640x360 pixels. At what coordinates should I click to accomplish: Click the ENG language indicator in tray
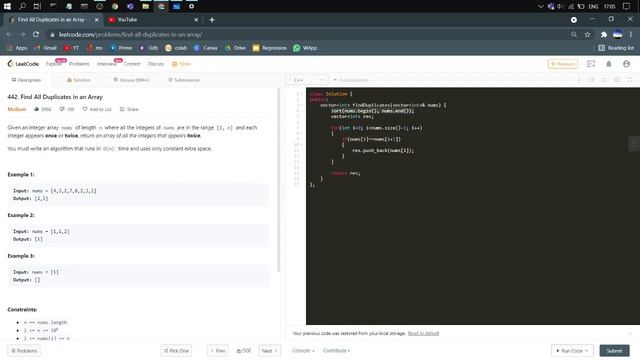(593, 6)
